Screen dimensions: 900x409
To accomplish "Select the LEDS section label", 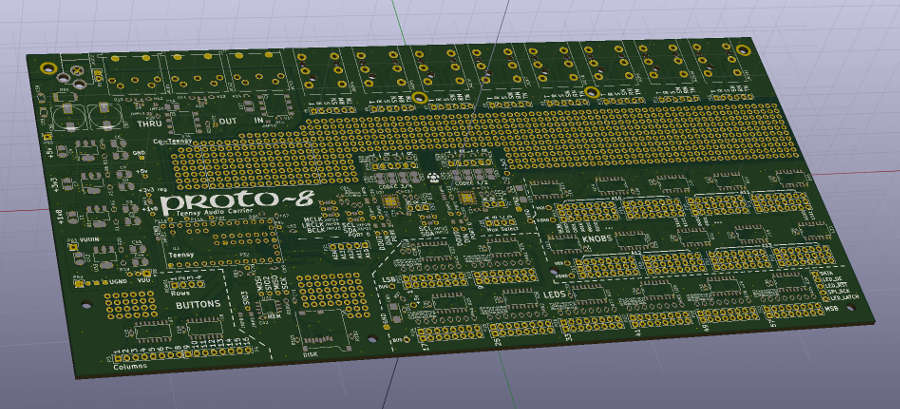I will 555,295.
